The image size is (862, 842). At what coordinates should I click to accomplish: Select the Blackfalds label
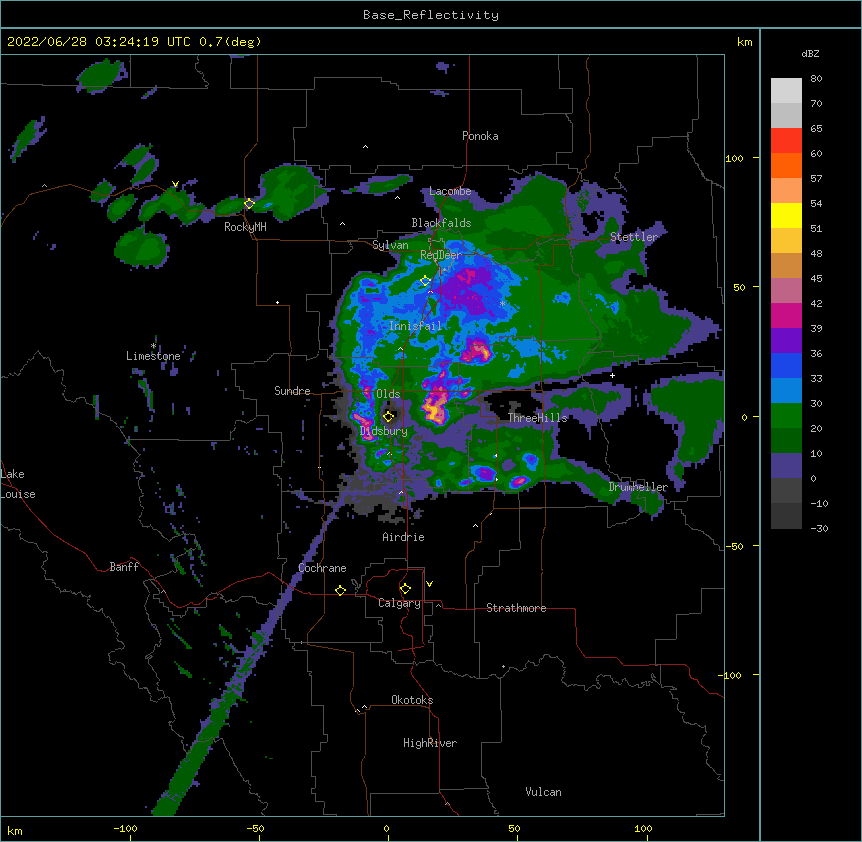441,223
